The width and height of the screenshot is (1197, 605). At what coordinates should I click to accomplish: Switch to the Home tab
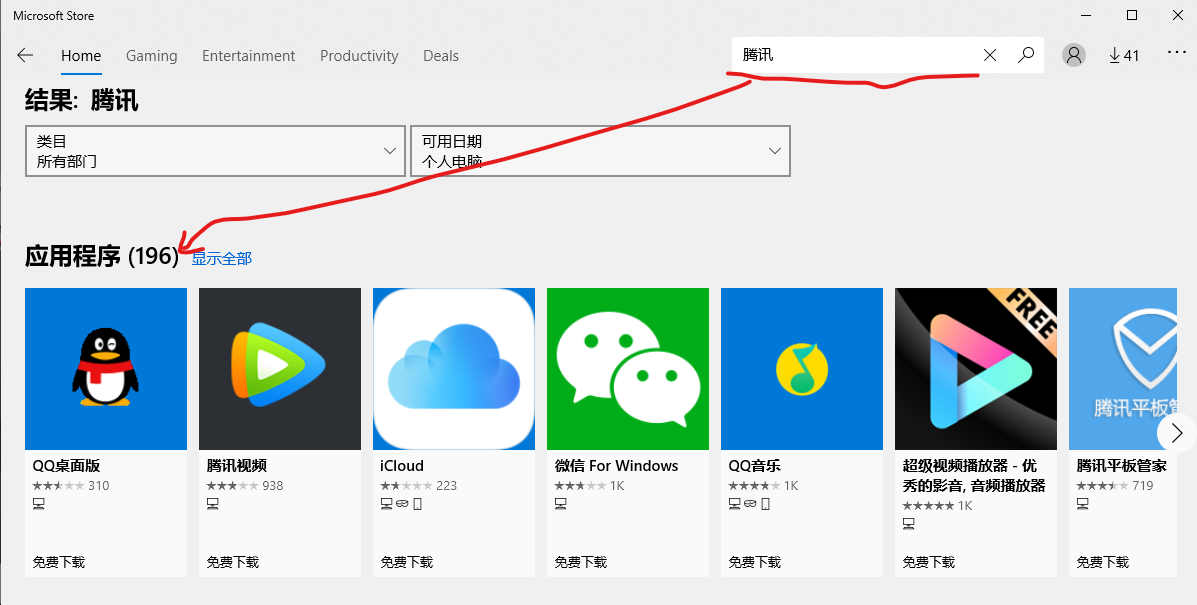click(x=81, y=56)
